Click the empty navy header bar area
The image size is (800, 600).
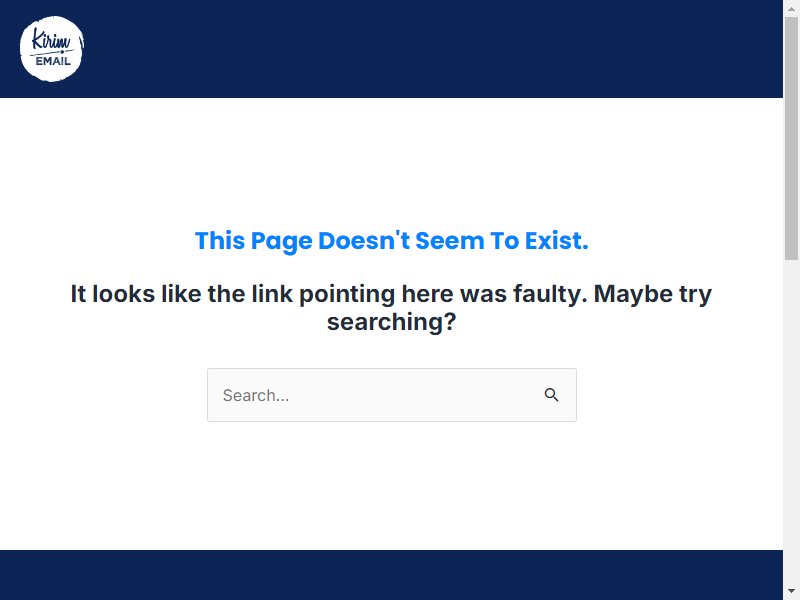434,49
